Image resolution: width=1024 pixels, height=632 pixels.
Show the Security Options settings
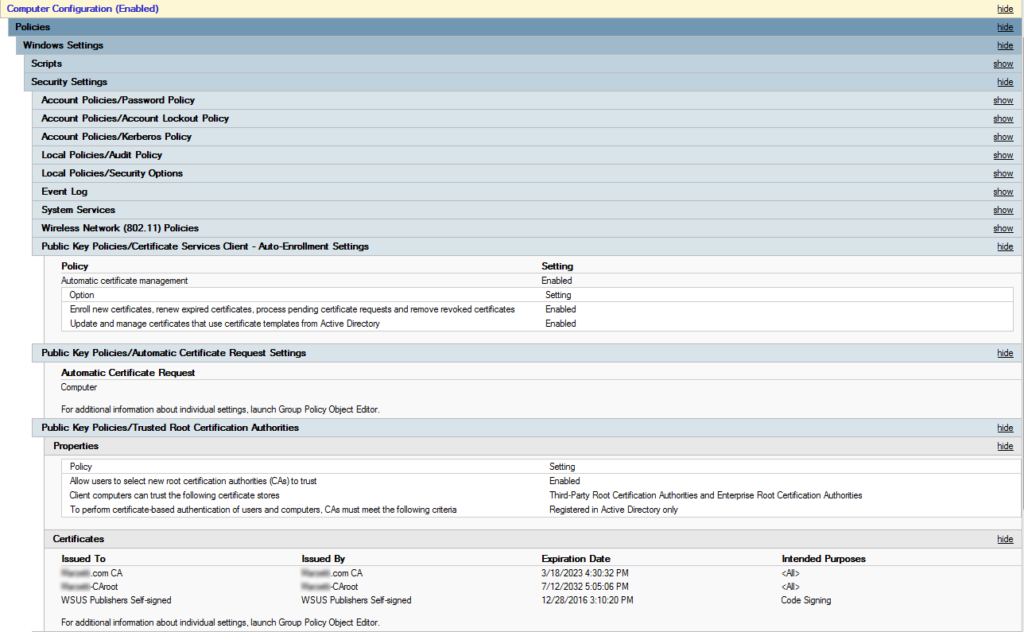coord(1003,173)
